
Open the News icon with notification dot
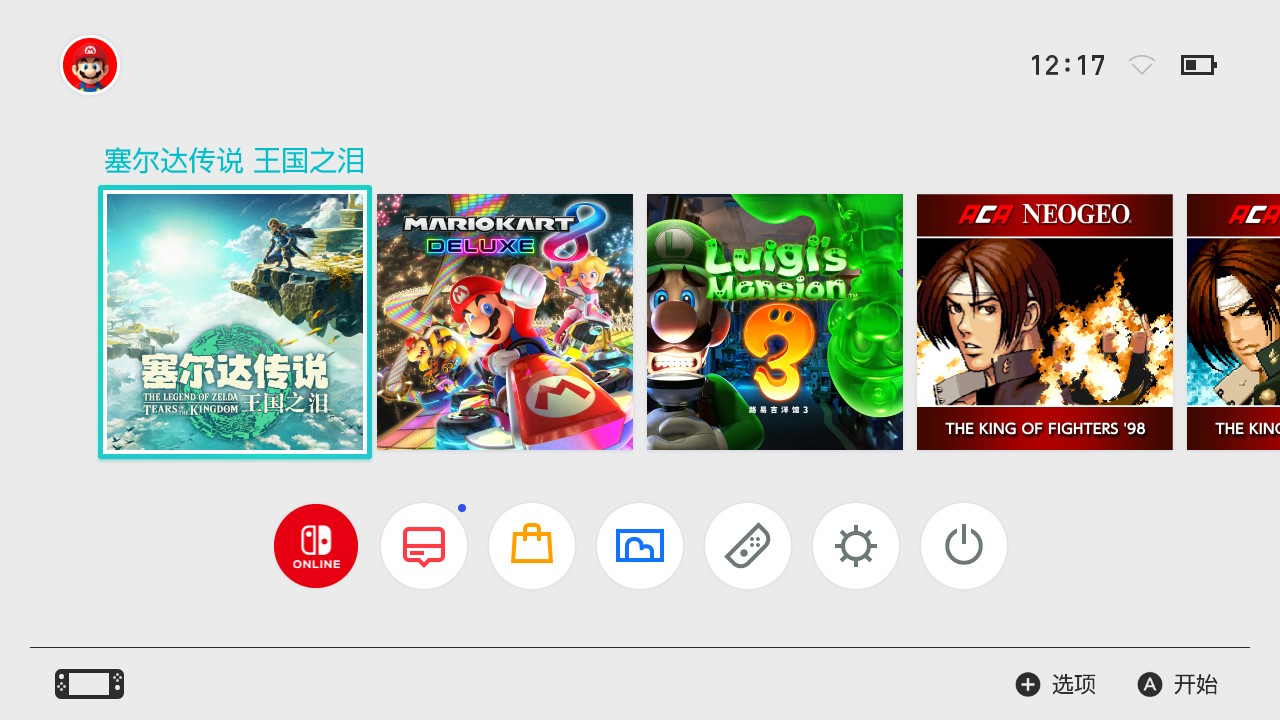coord(424,546)
